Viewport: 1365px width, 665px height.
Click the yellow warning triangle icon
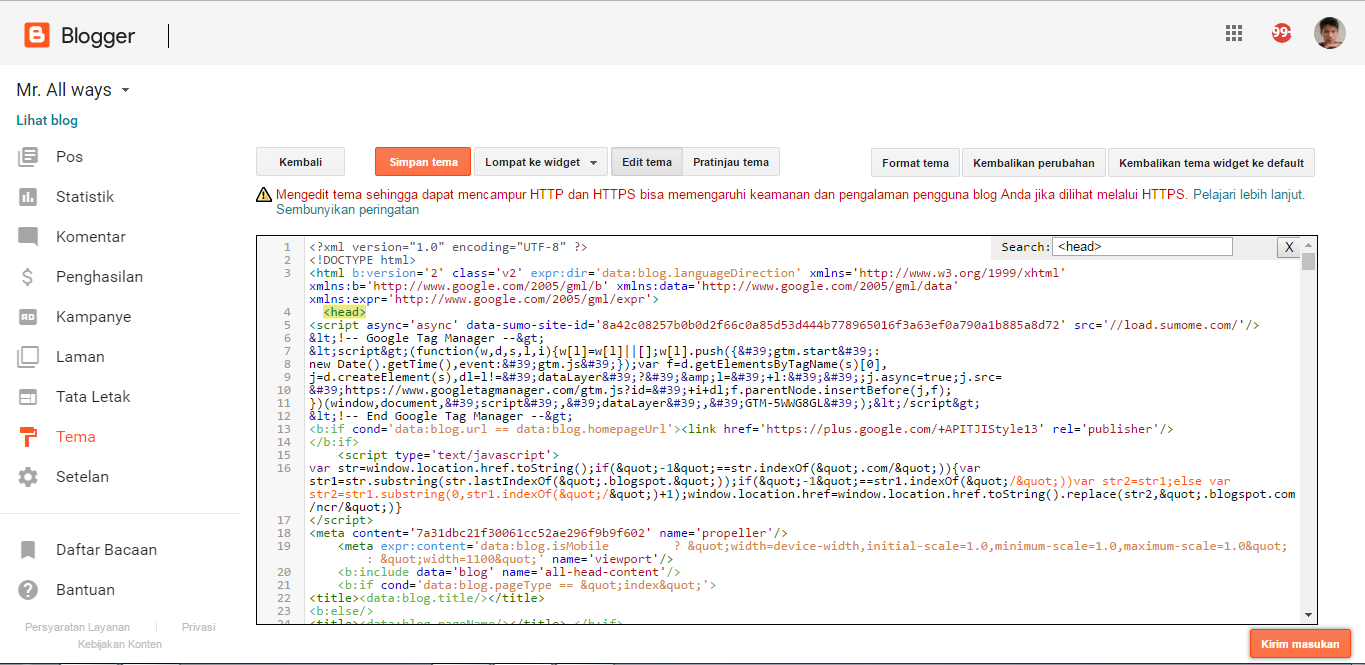coord(264,195)
